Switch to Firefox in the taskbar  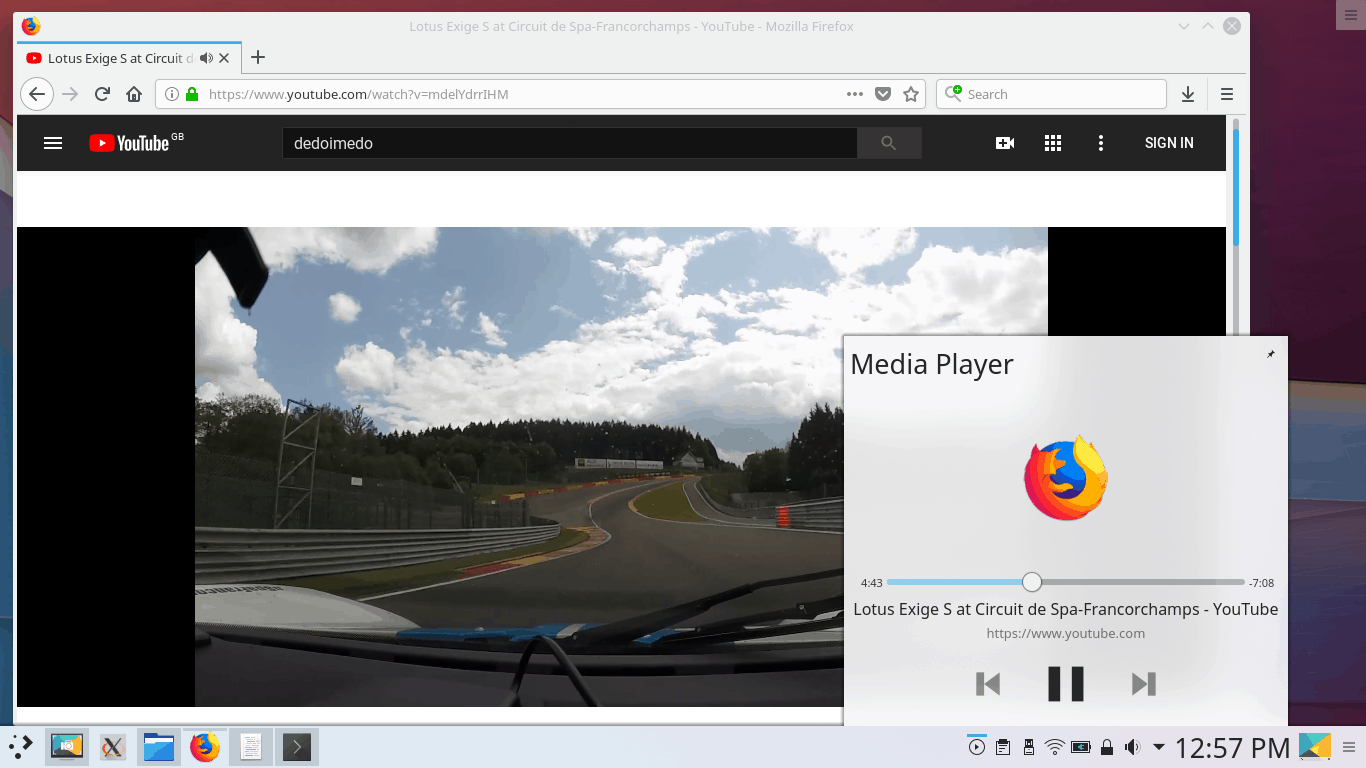[205, 747]
